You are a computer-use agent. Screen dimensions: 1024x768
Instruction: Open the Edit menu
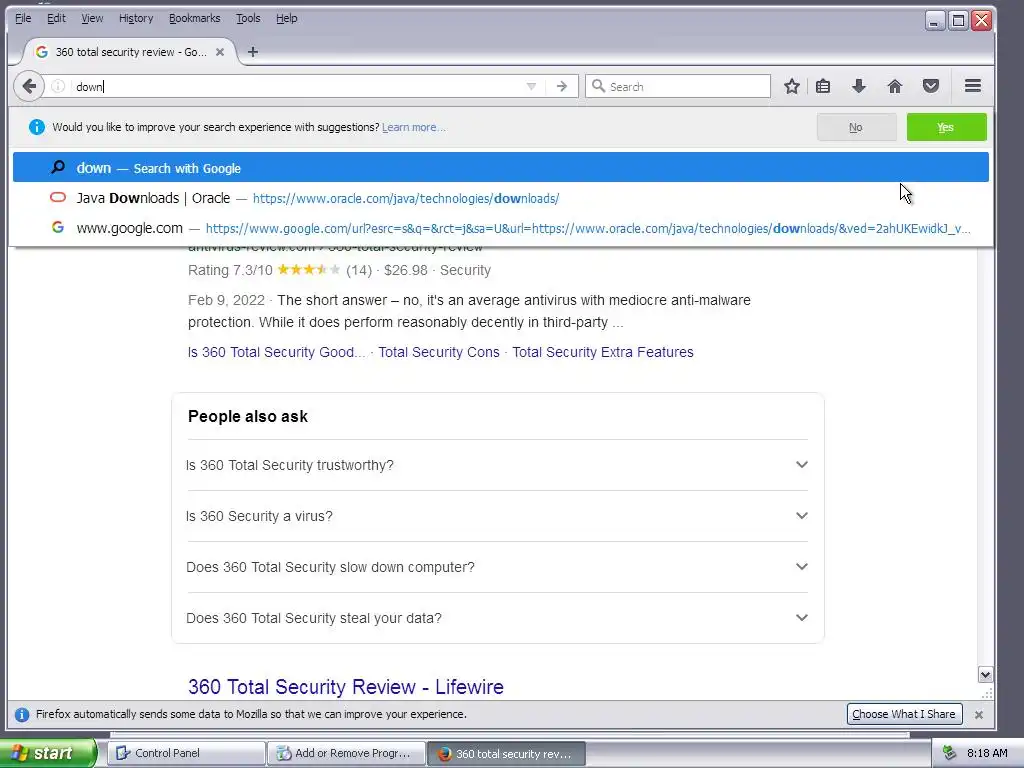(x=56, y=18)
